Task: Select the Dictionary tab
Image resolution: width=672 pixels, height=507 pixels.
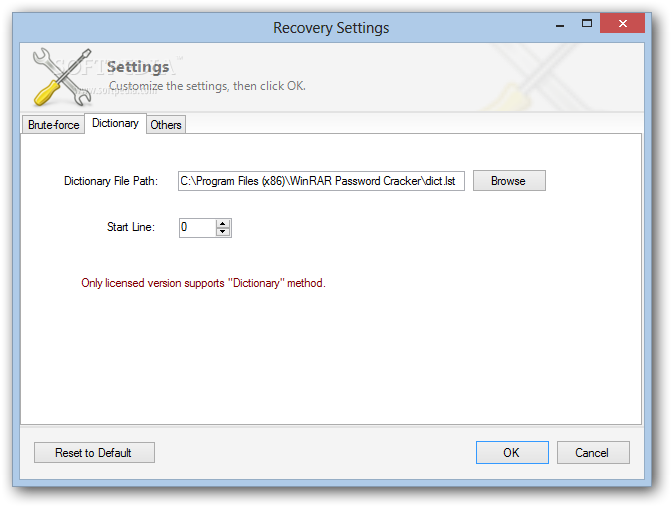Action: point(115,123)
